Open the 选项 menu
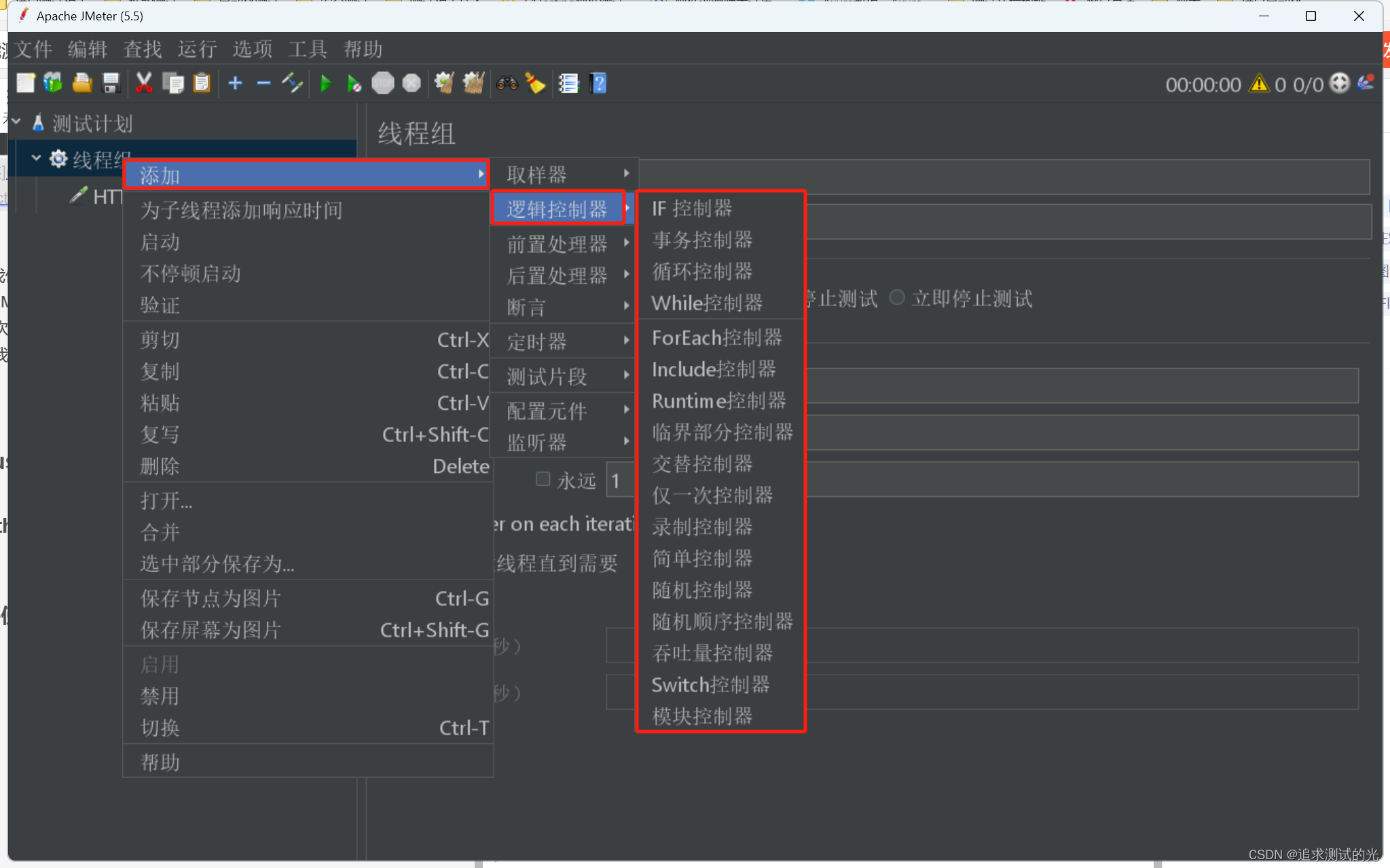Image resolution: width=1390 pixels, height=868 pixels. [x=253, y=49]
